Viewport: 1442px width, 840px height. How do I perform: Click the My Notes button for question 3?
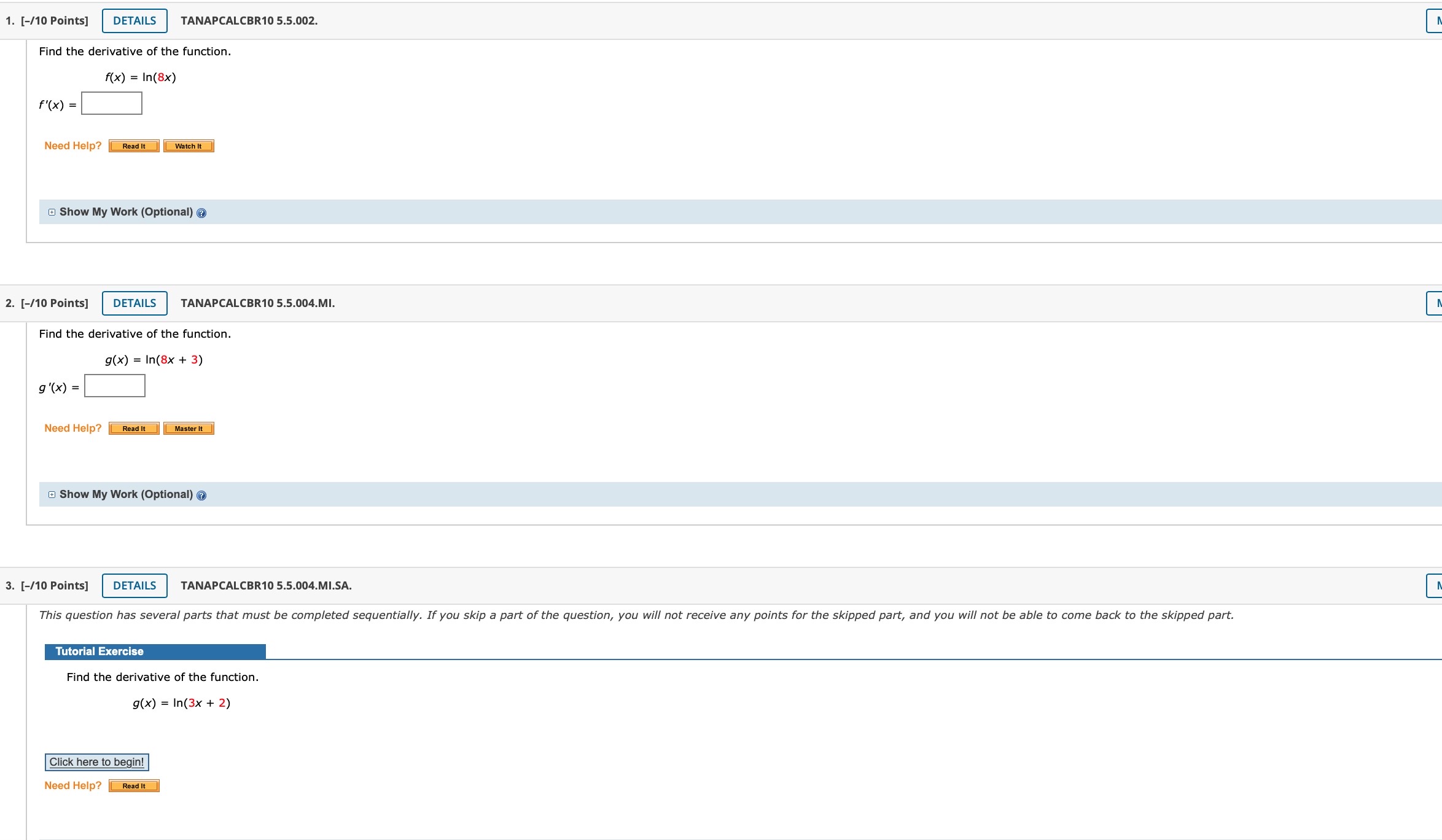(x=1437, y=585)
